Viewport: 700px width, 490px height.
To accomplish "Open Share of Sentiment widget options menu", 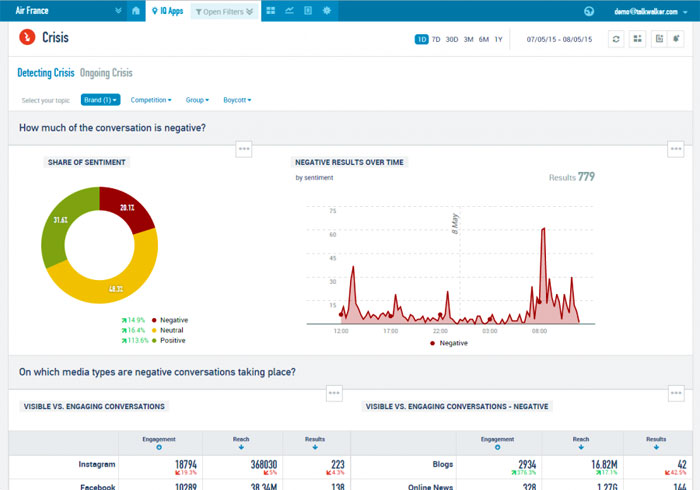I will coord(244,149).
